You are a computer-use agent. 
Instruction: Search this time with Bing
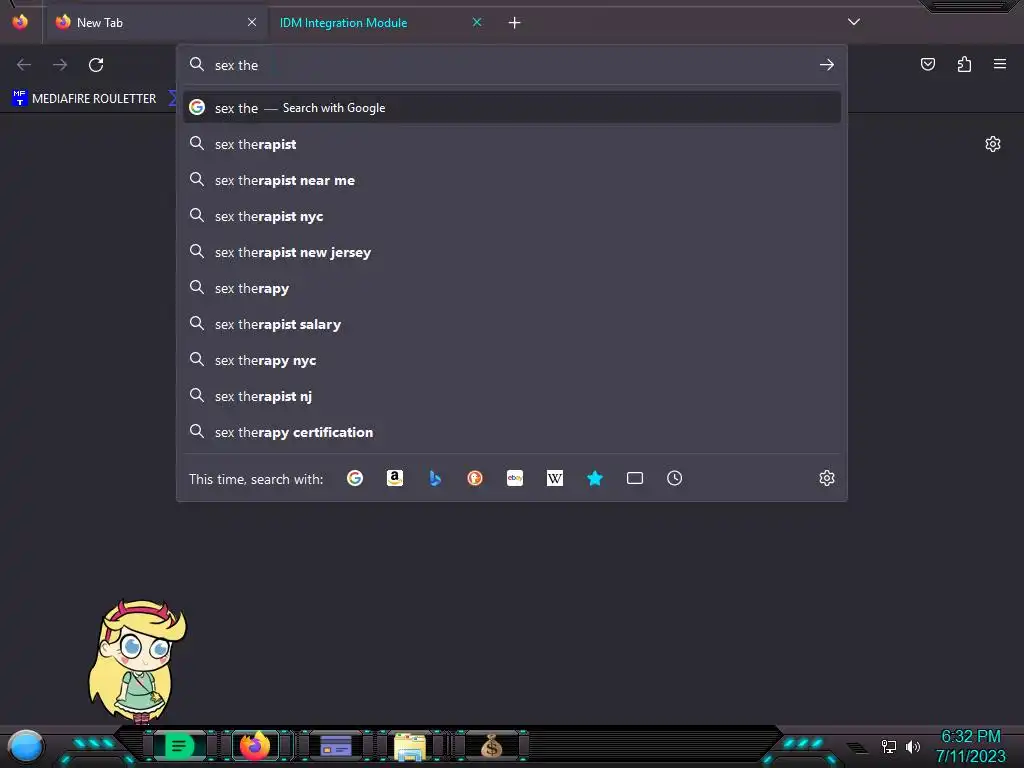click(435, 479)
